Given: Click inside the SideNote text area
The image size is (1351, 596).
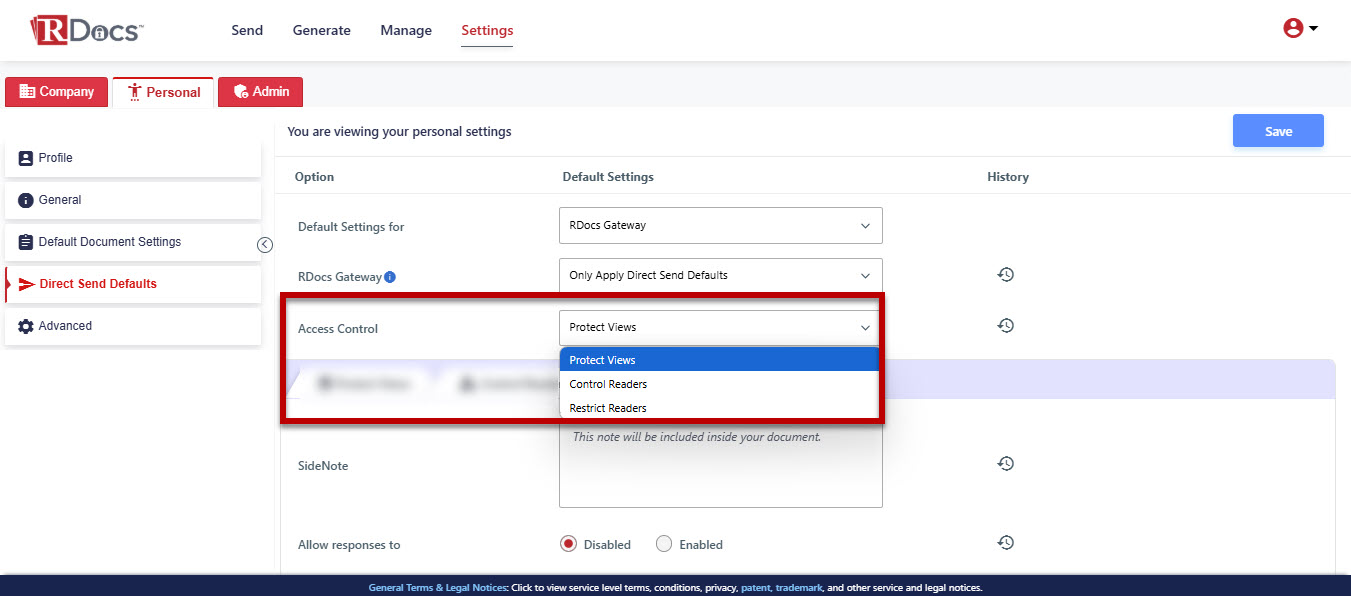Looking at the screenshot, I should click(x=720, y=466).
